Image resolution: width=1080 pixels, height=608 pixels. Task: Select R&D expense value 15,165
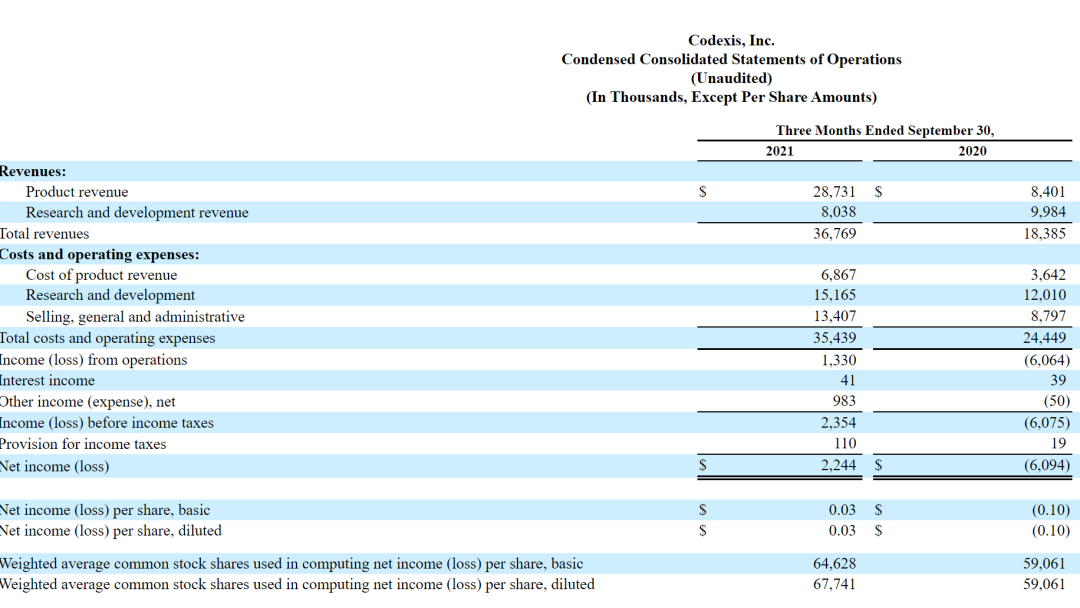[834, 295]
